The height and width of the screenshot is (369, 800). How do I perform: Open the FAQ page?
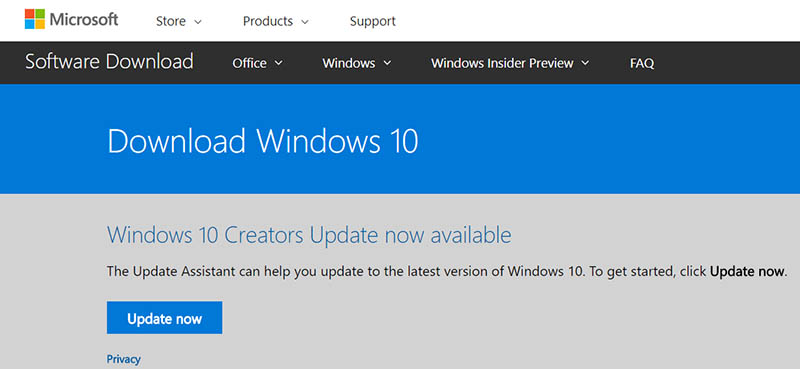642,63
